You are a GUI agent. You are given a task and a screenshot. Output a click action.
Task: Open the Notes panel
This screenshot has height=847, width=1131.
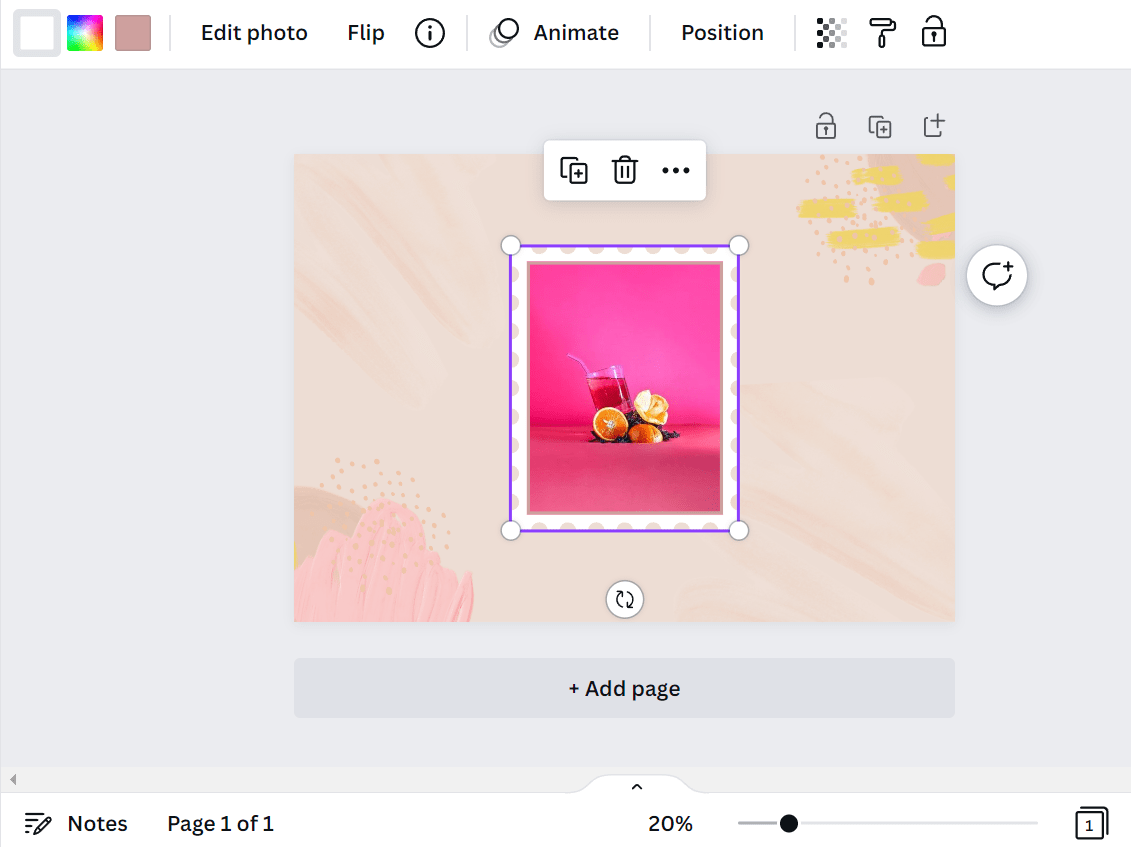click(x=76, y=823)
